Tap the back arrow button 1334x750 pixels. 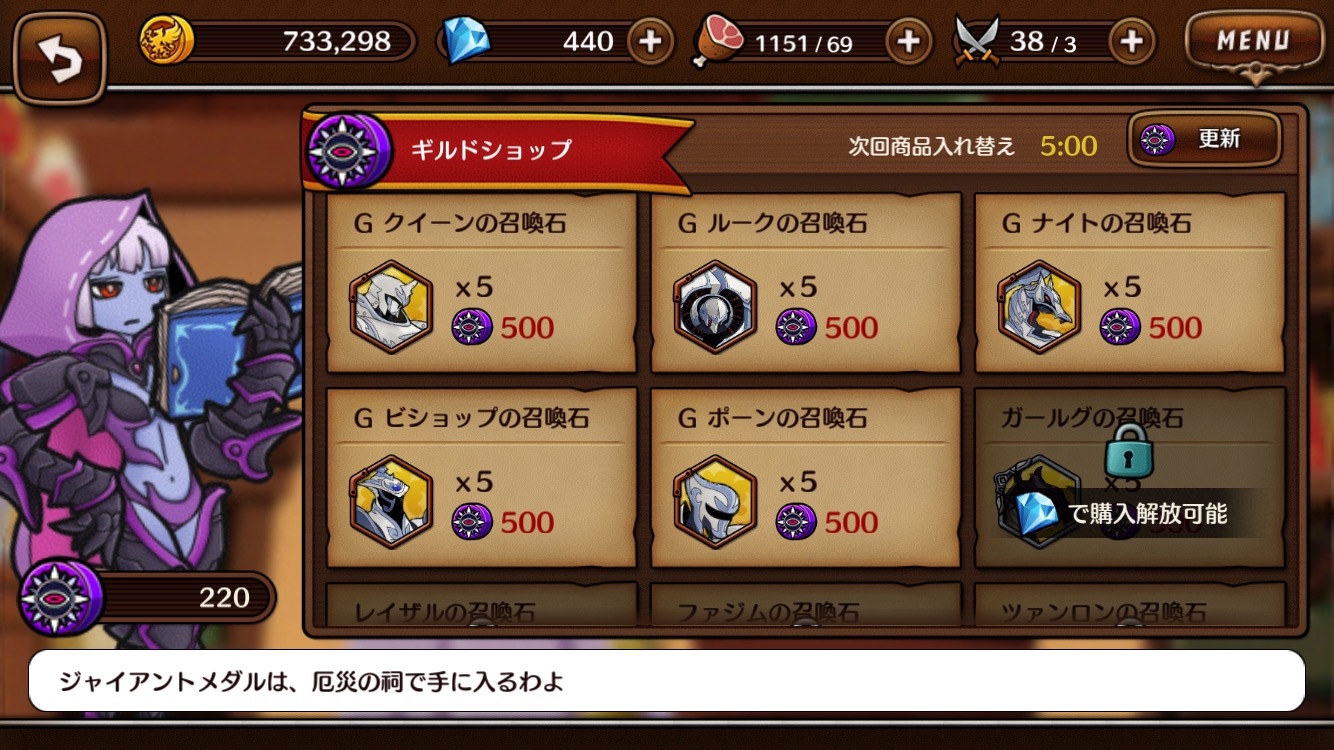tap(60, 58)
